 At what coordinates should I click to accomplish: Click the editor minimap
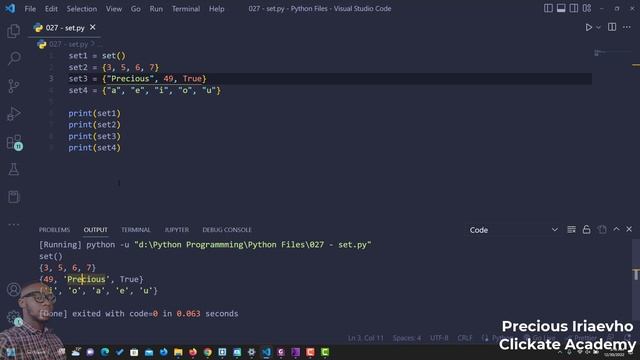point(612,53)
